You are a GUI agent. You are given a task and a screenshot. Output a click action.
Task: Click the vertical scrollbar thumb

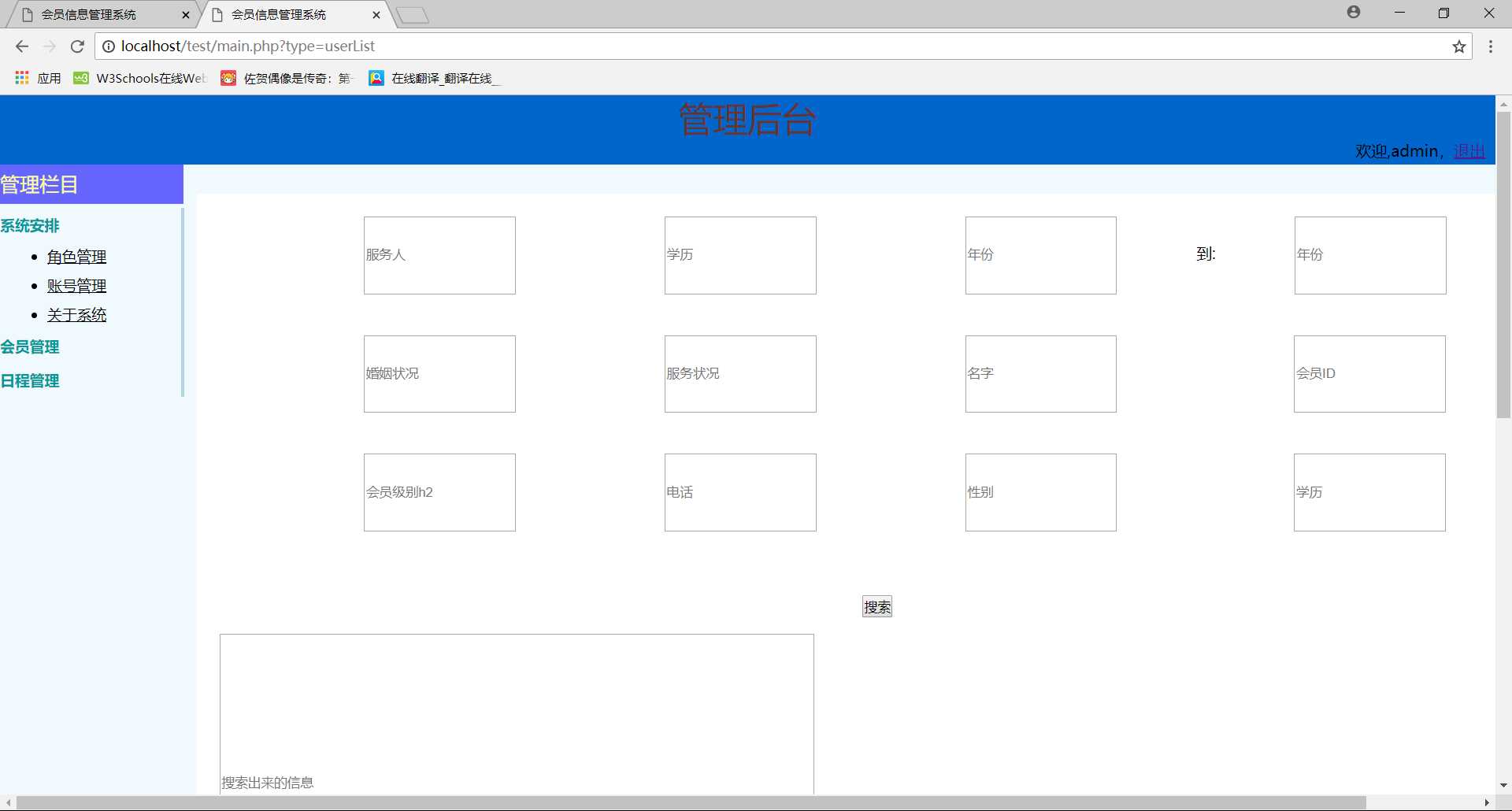click(1503, 265)
